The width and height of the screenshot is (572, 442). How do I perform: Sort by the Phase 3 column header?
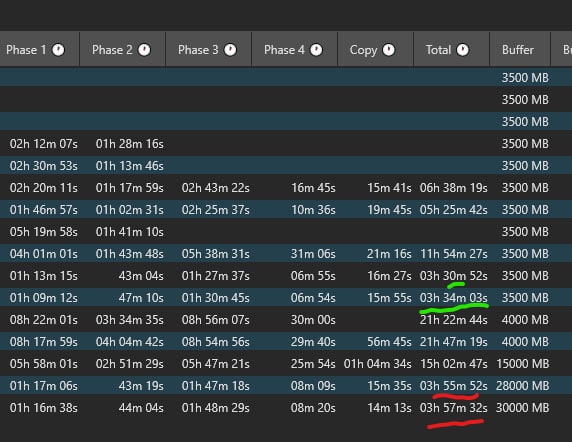(x=209, y=49)
